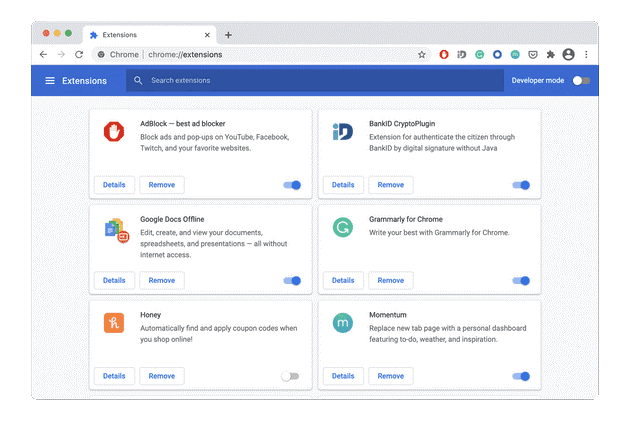Click the 'Honey' extension title
Image resolution: width=630 pixels, height=441 pixels.
(x=150, y=315)
